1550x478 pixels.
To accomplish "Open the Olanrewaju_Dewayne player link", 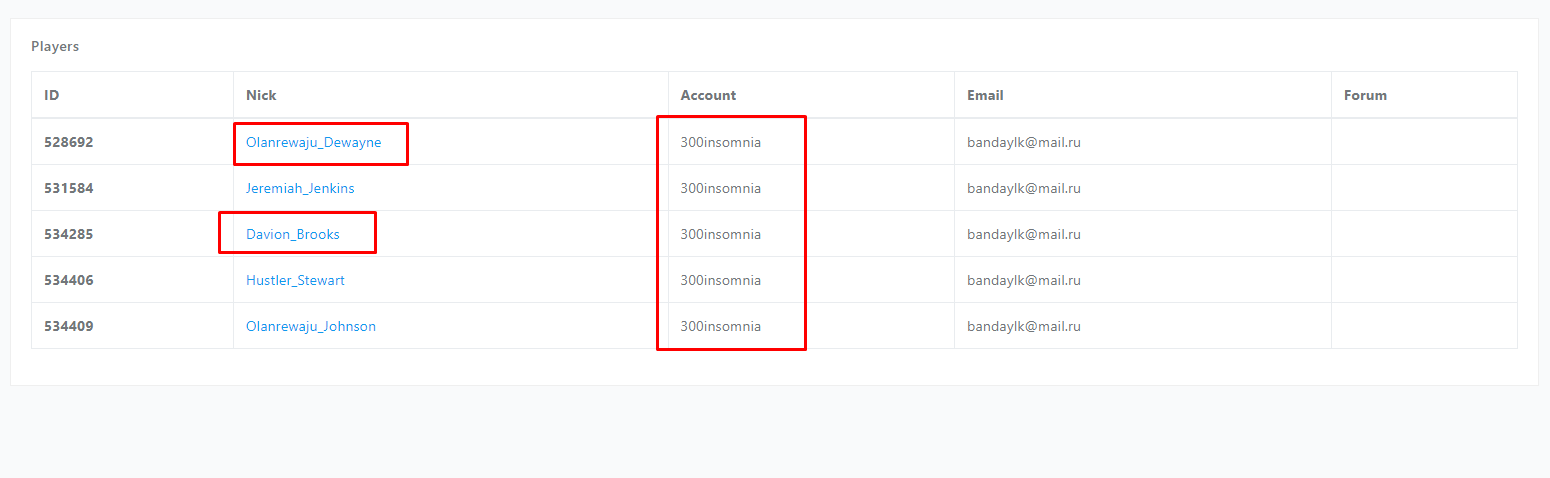I will (x=313, y=142).
